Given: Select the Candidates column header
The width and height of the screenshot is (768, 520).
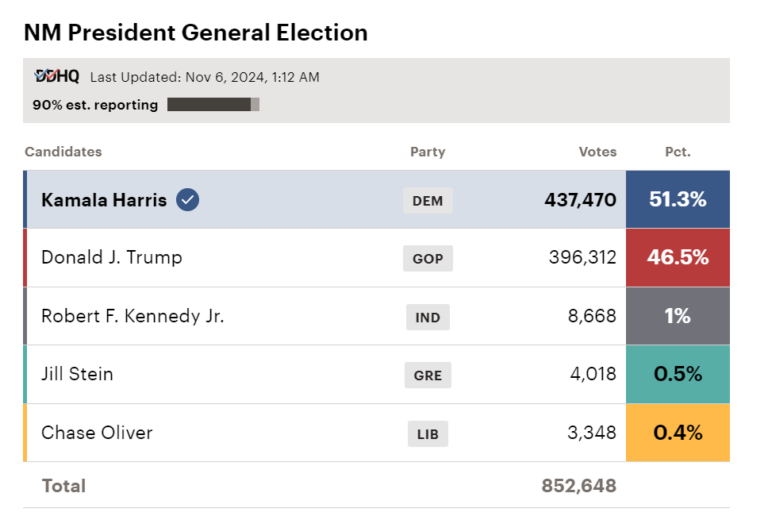Looking at the screenshot, I should point(63,152).
